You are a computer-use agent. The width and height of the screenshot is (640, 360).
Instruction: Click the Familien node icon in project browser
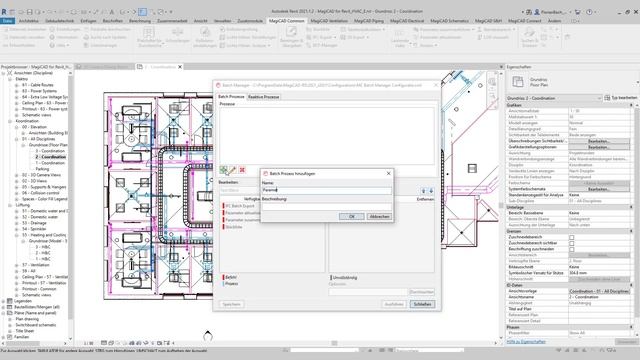[x=10, y=337]
